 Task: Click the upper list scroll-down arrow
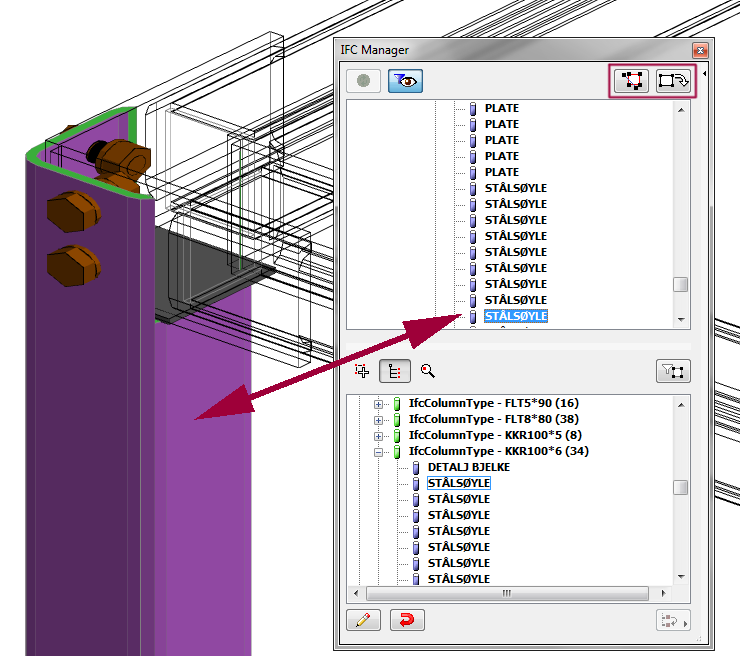tap(681, 320)
